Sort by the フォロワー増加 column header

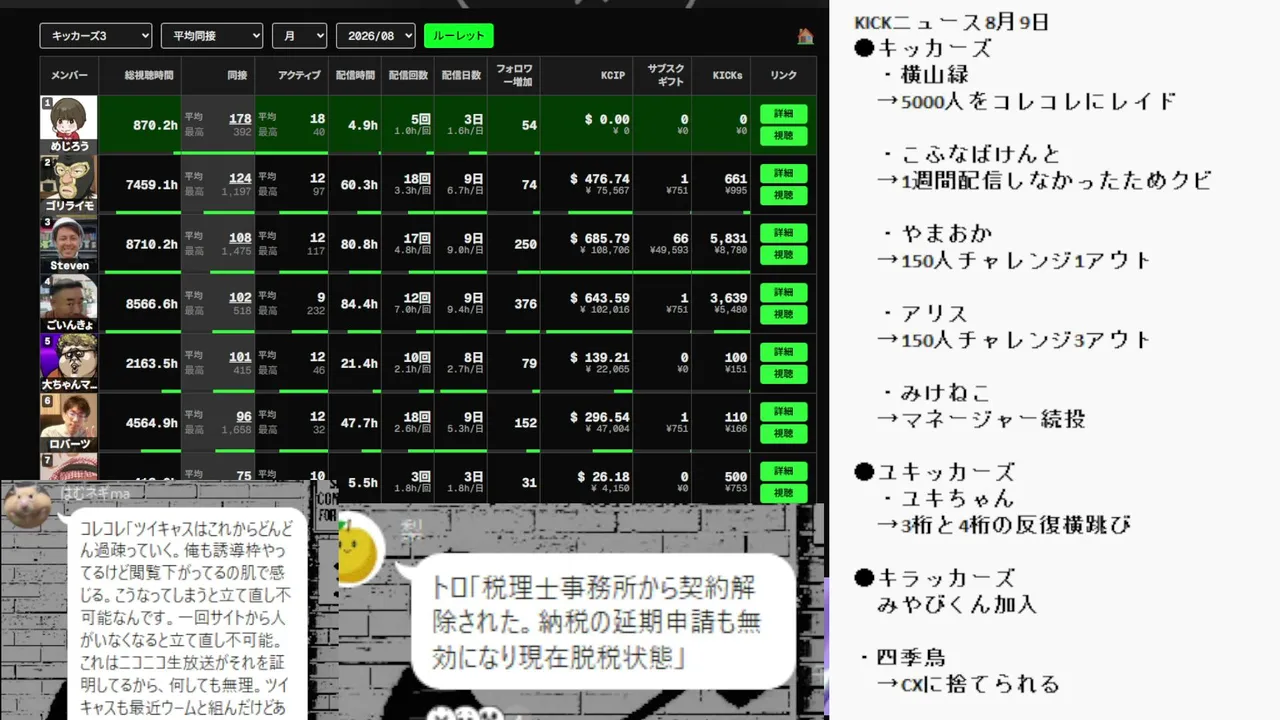click(514, 75)
